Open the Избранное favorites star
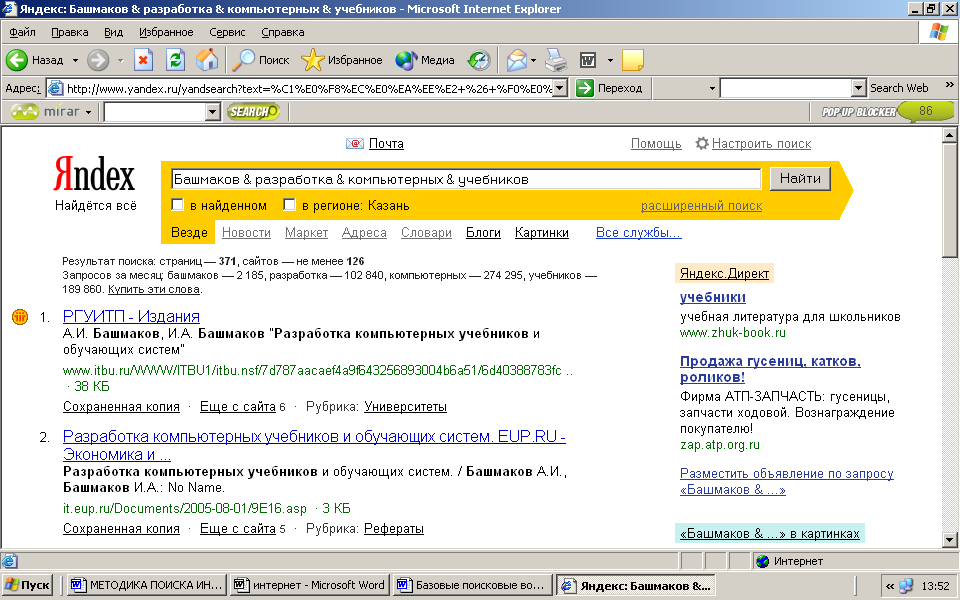Screen dimensions: 960x600 coord(342,60)
